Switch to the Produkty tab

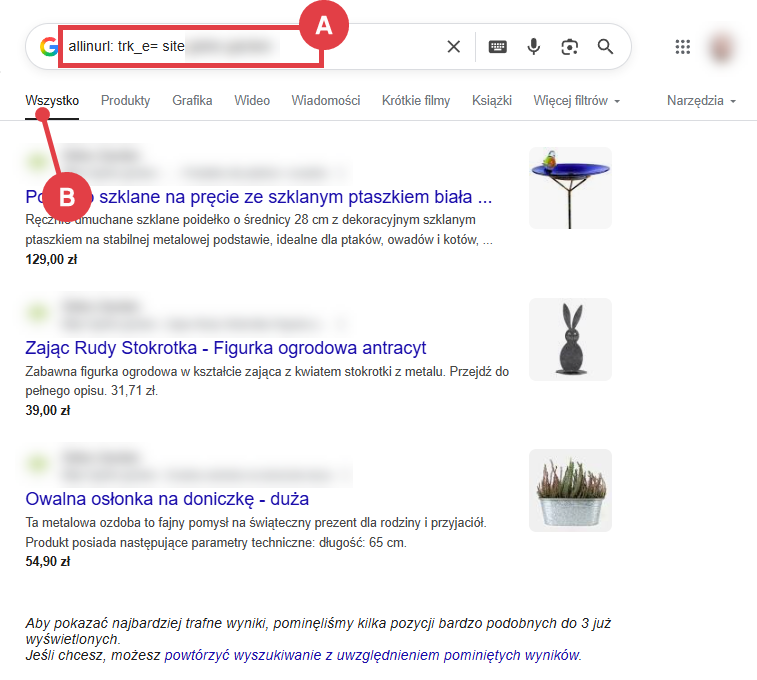125,101
